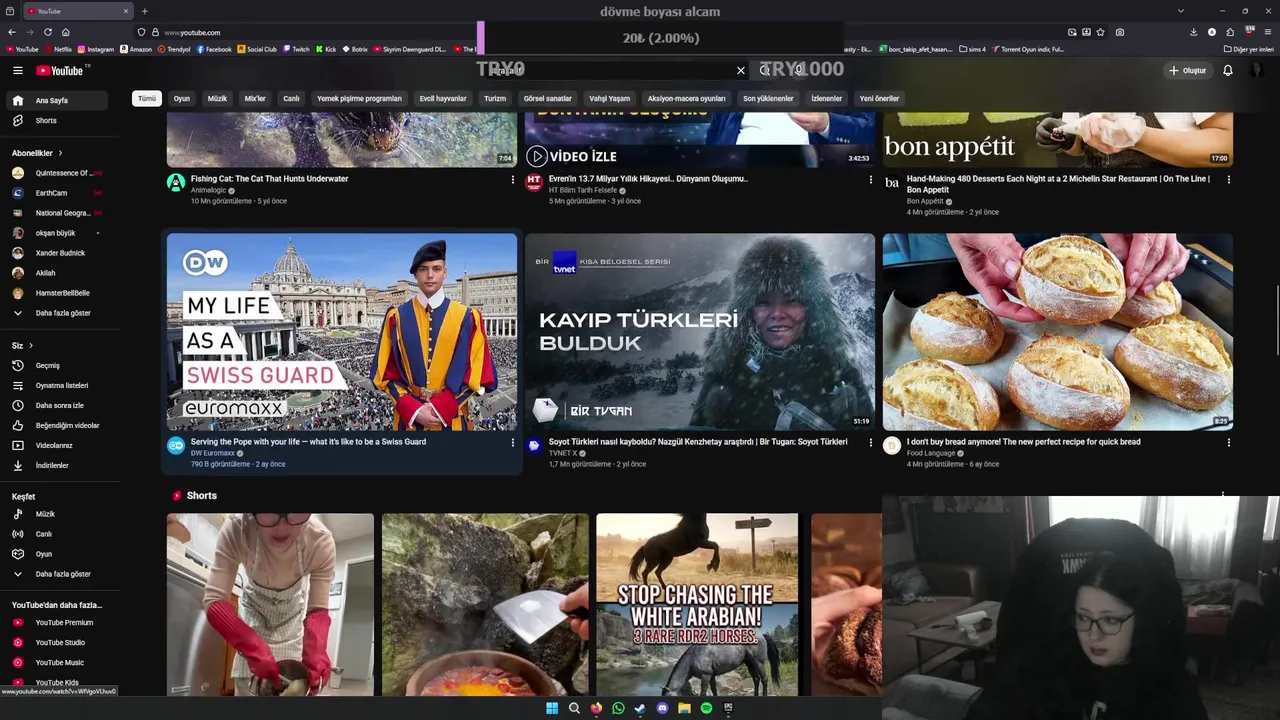Screen dimensions: 1280x720
Task: Open EarthCam subscription channel
Action: click(x=60, y=193)
